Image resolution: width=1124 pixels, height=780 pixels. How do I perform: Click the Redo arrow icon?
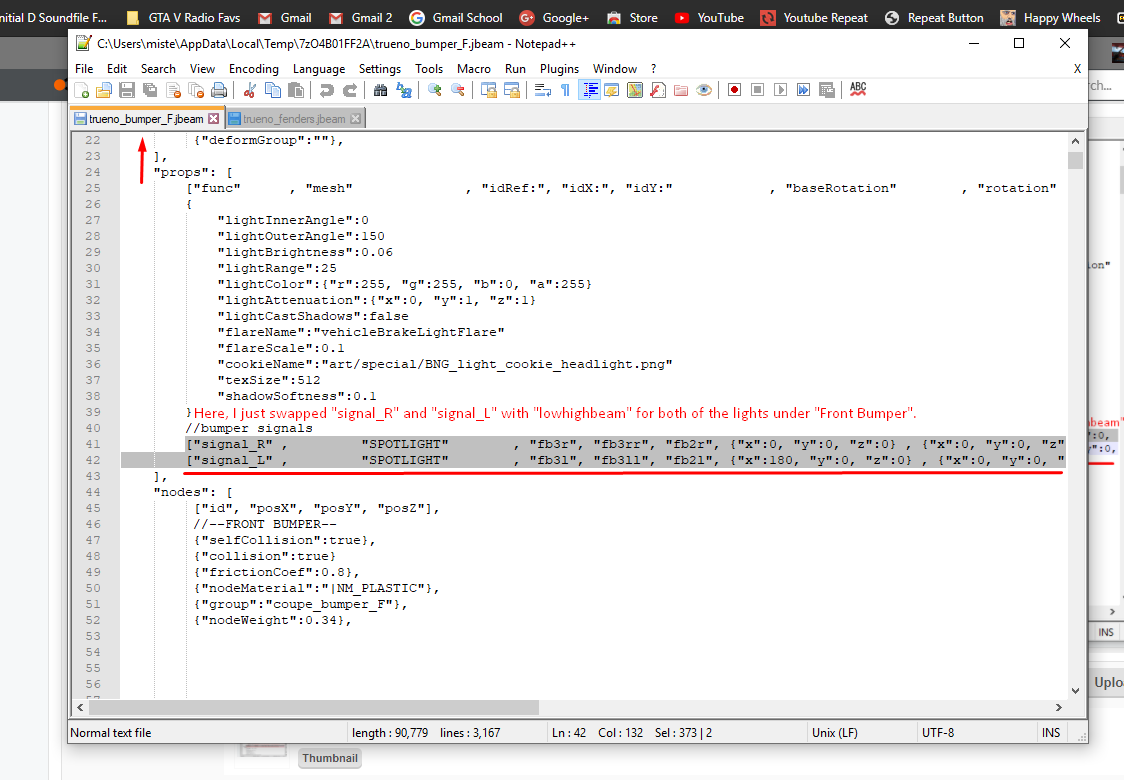click(350, 90)
